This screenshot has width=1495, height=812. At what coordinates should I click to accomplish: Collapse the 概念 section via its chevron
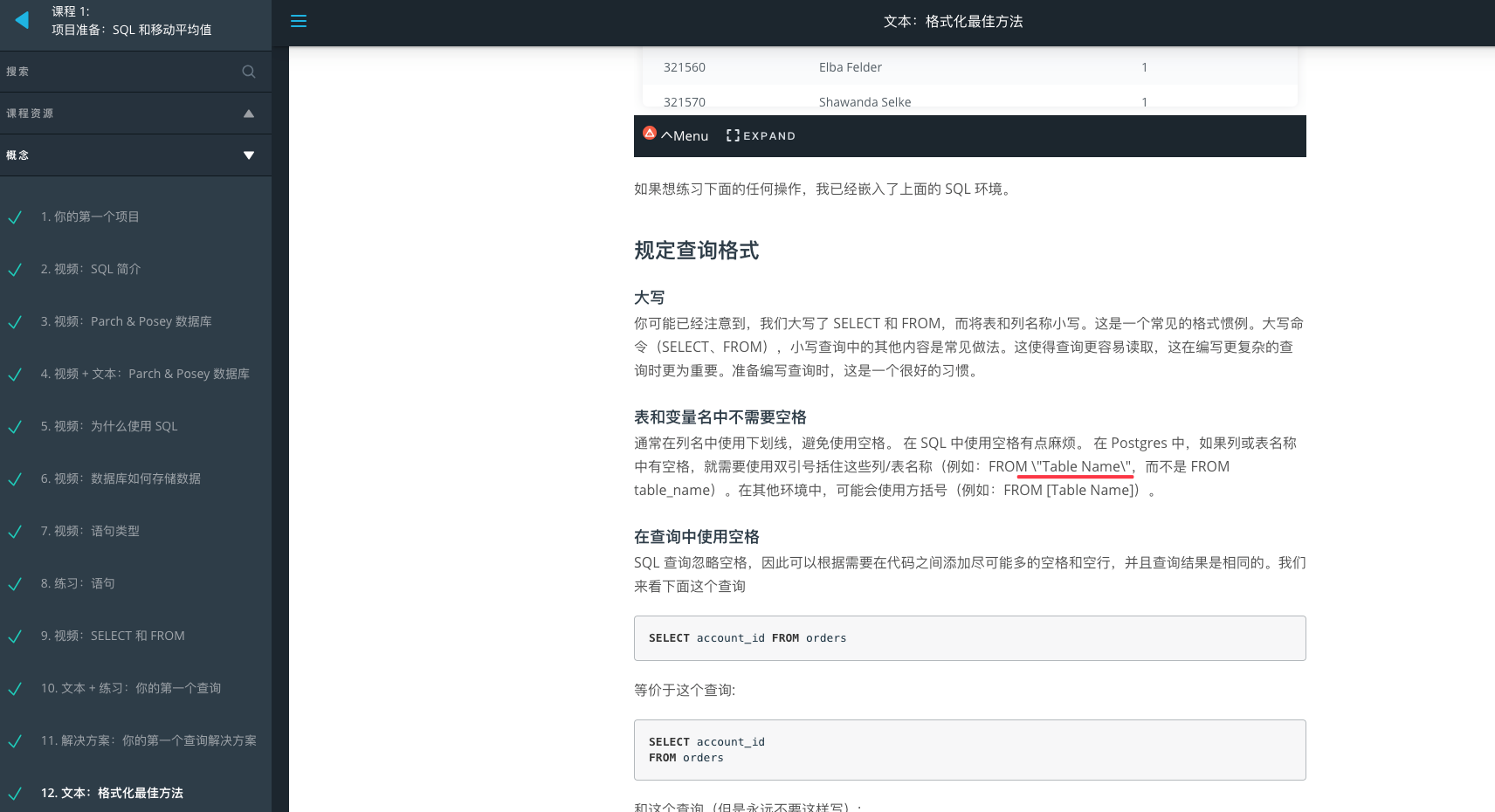[x=248, y=155]
